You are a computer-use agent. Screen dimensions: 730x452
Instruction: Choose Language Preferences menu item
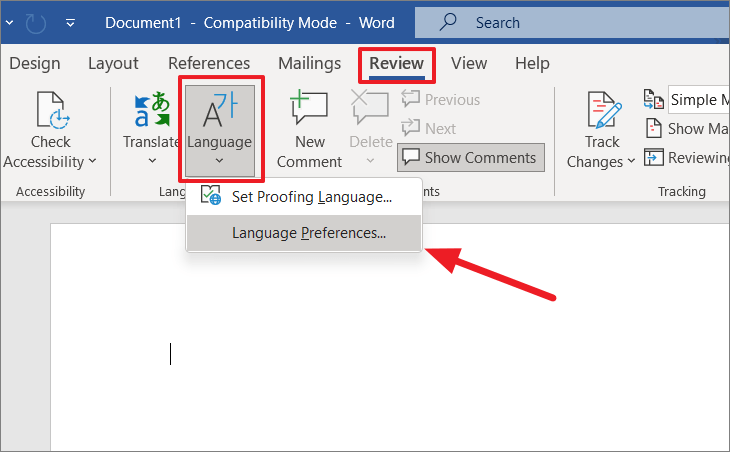(x=304, y=232)
